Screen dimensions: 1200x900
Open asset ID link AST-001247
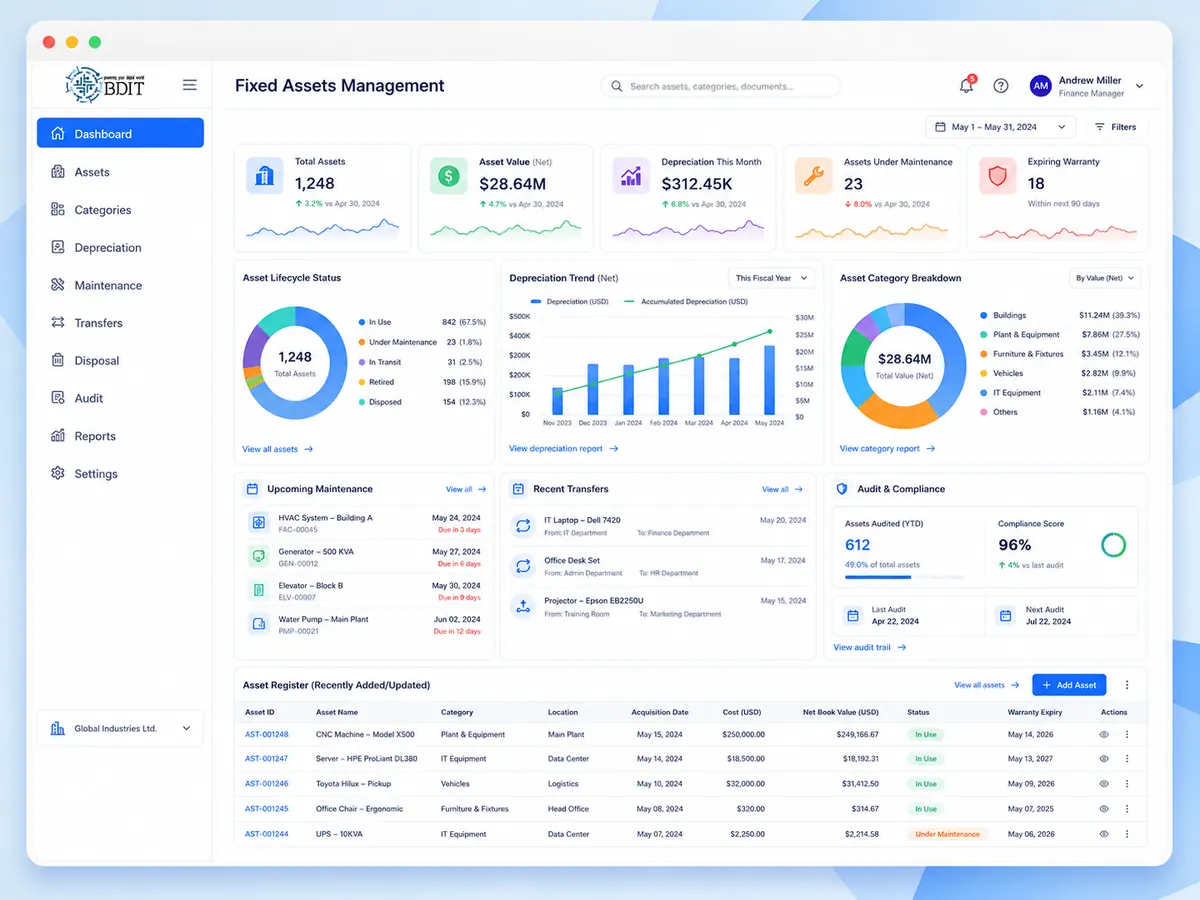[x=266, y=759]
